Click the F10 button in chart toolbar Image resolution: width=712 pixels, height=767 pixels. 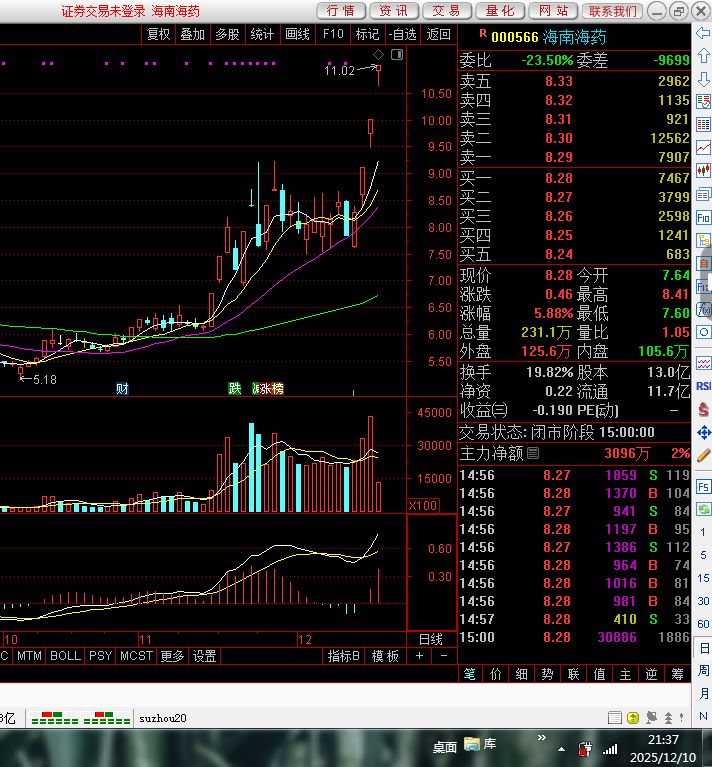click(333, 34)
